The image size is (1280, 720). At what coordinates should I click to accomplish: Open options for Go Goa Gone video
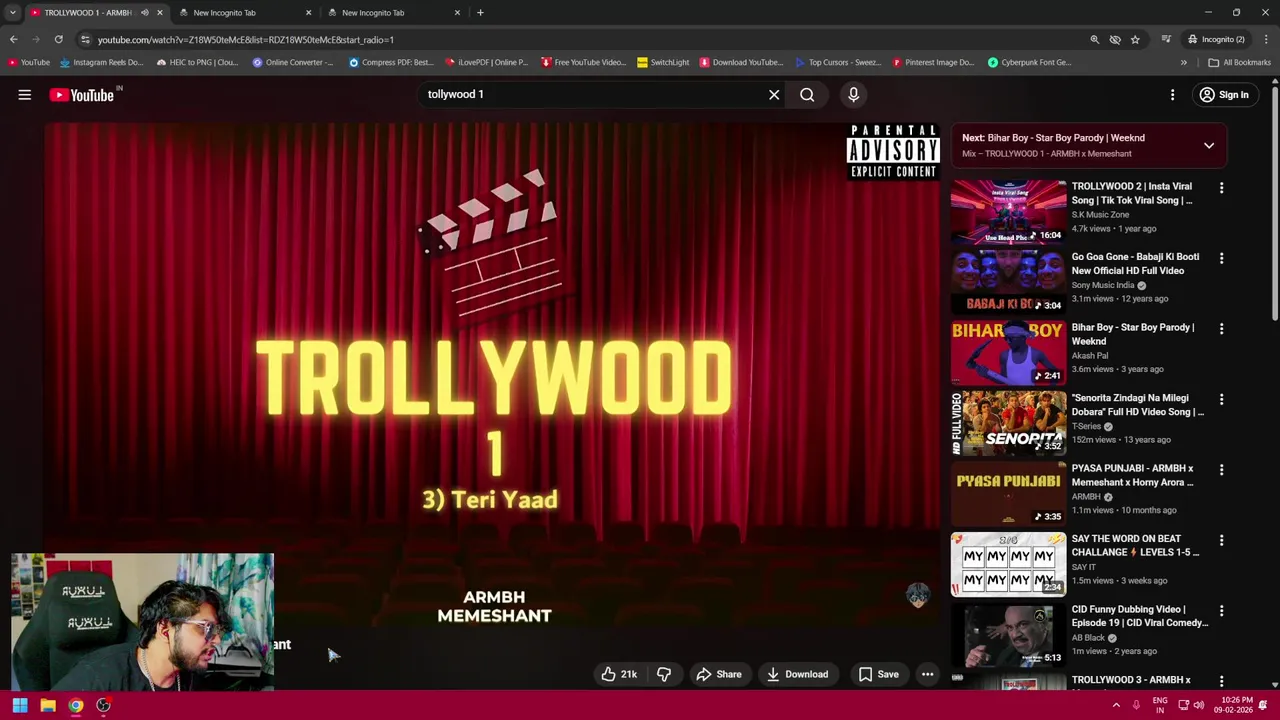[1221, 258]
